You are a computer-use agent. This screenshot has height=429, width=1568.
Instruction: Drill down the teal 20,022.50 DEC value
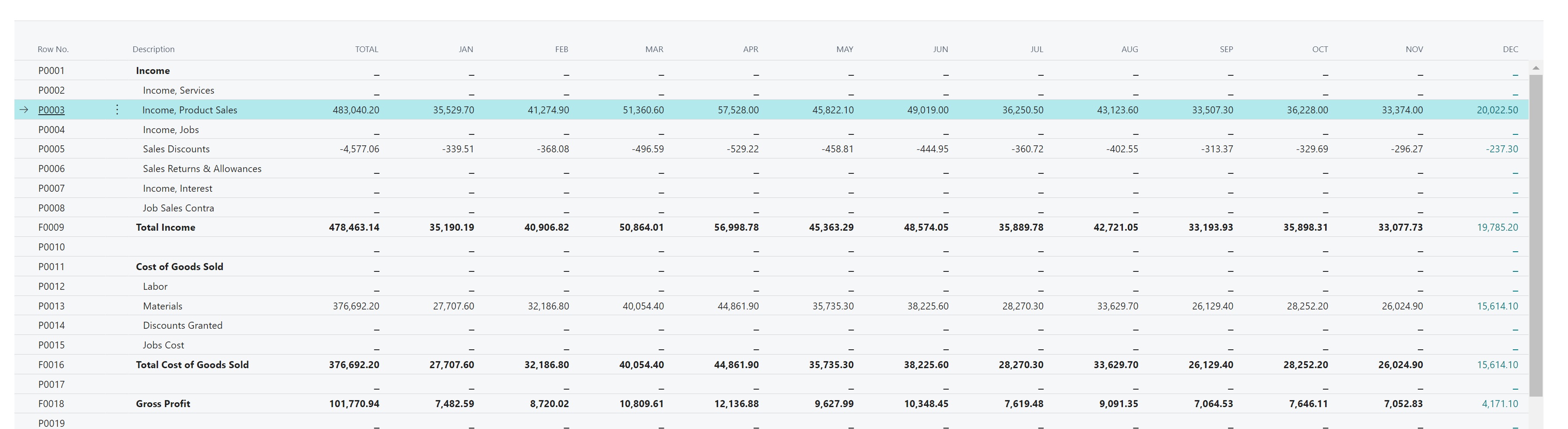tap(1498, 109)
